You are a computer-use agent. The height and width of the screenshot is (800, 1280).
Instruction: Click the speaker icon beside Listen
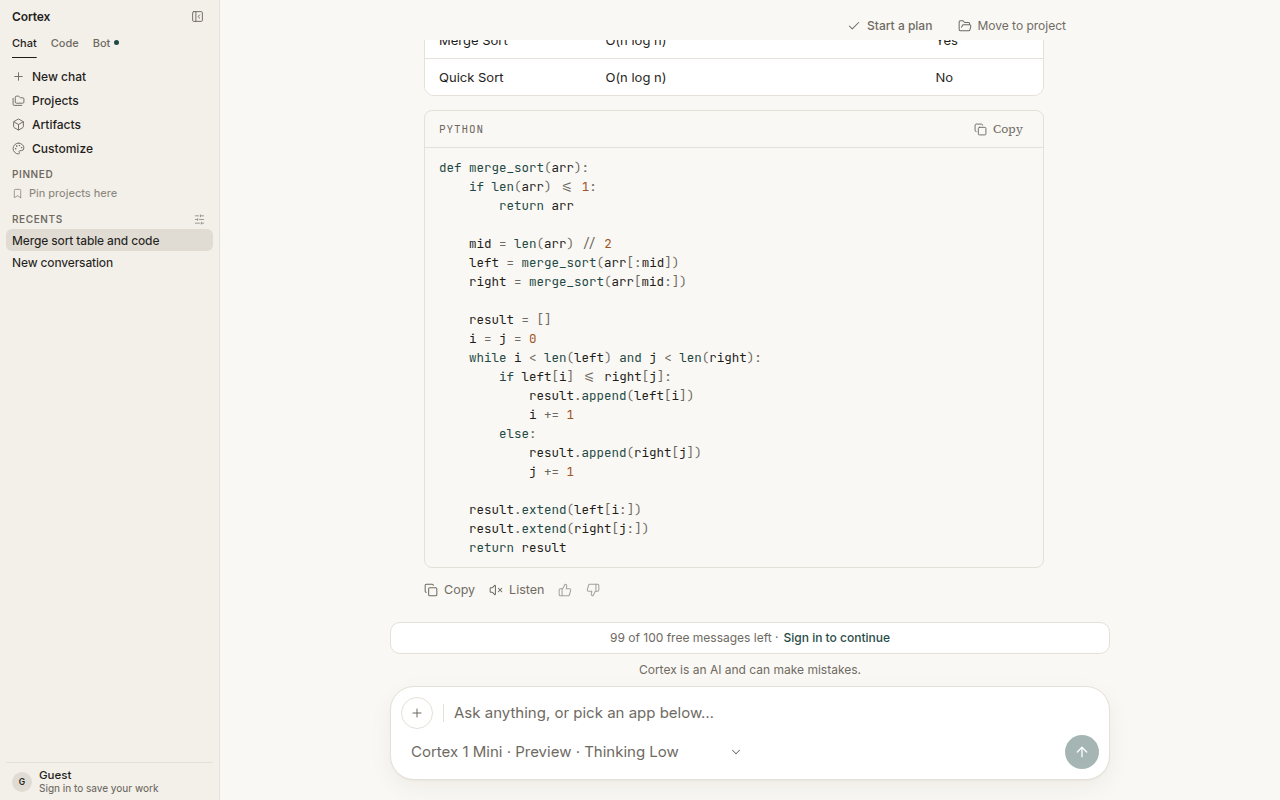tap(496, 590)
